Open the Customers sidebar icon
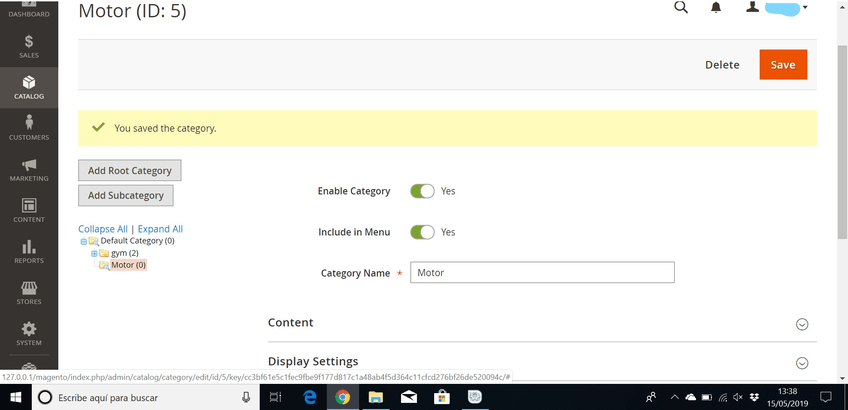 [x=29, y=128]
